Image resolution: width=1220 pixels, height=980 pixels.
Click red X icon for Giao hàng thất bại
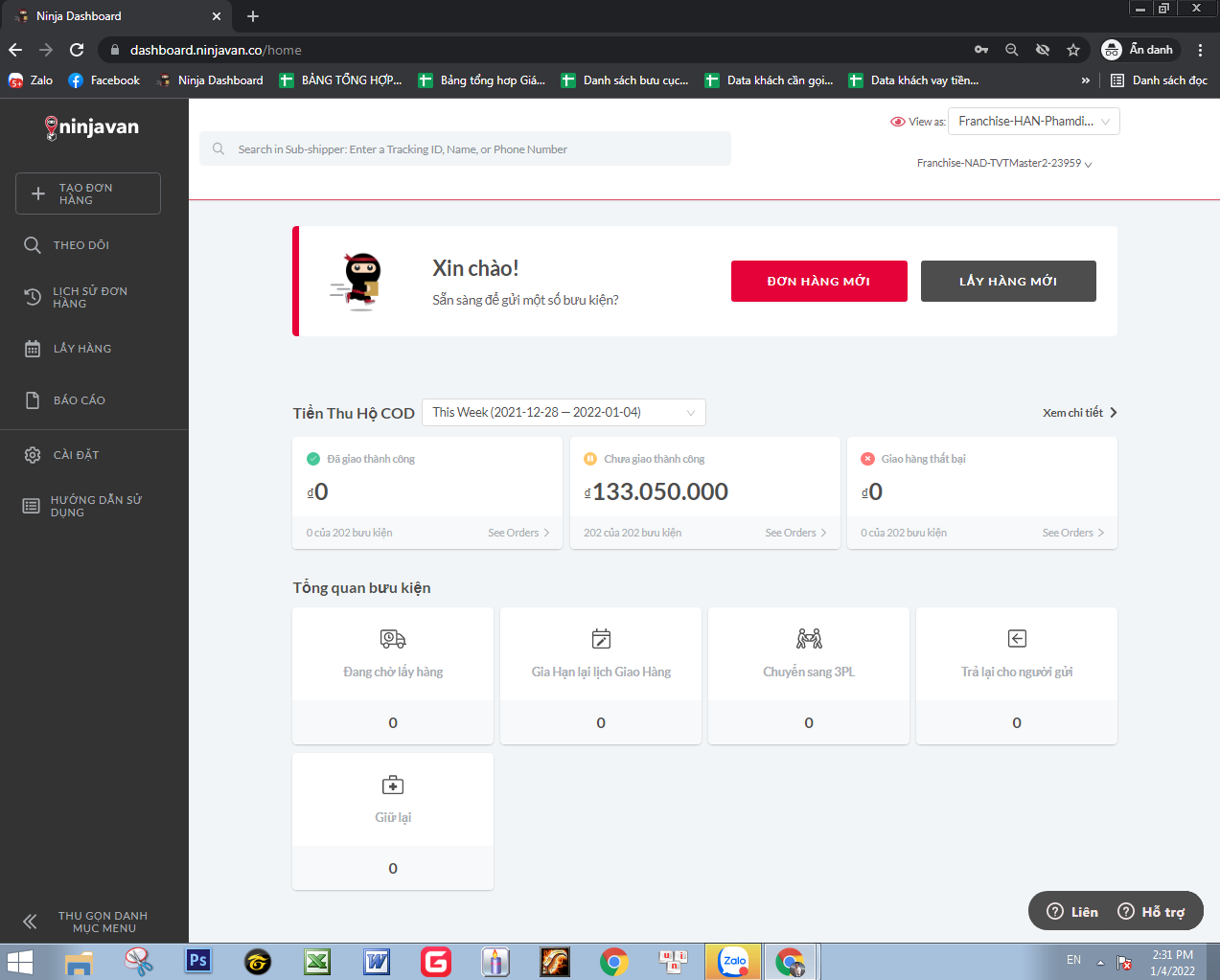click(x=867, y=459)
